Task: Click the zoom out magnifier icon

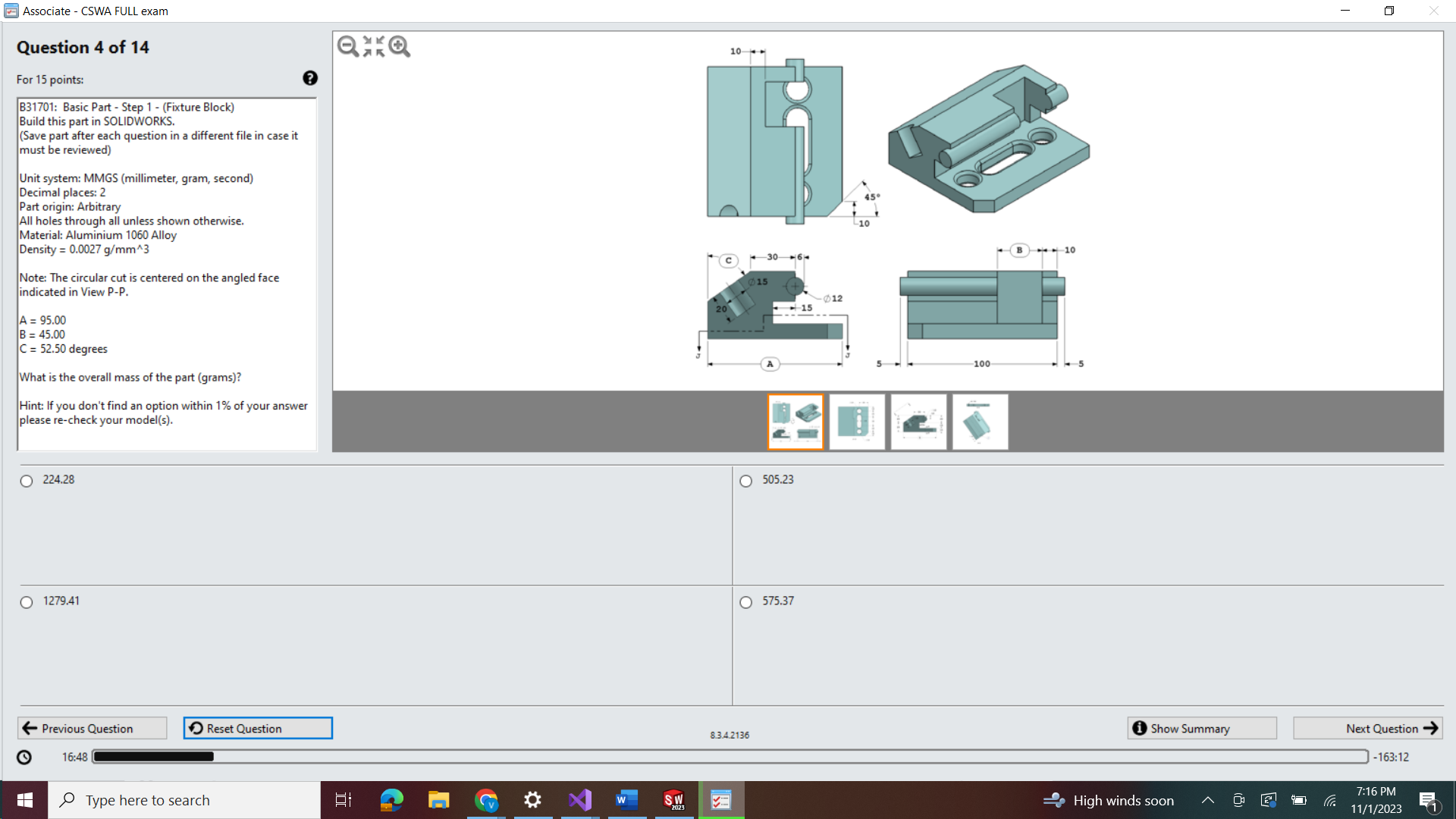Action: (x=347, y=46)
